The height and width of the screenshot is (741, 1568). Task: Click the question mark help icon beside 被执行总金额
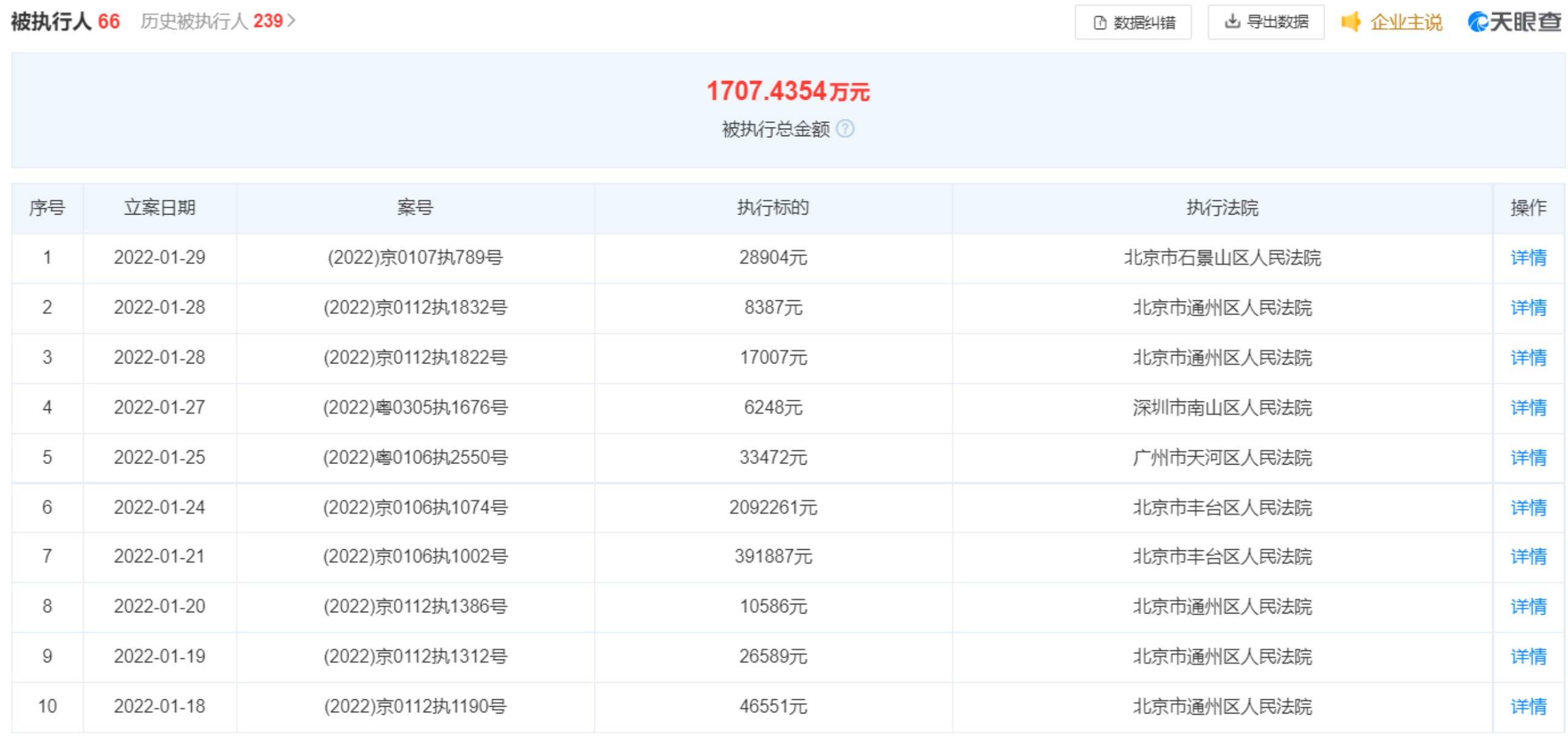click(845, 129)
